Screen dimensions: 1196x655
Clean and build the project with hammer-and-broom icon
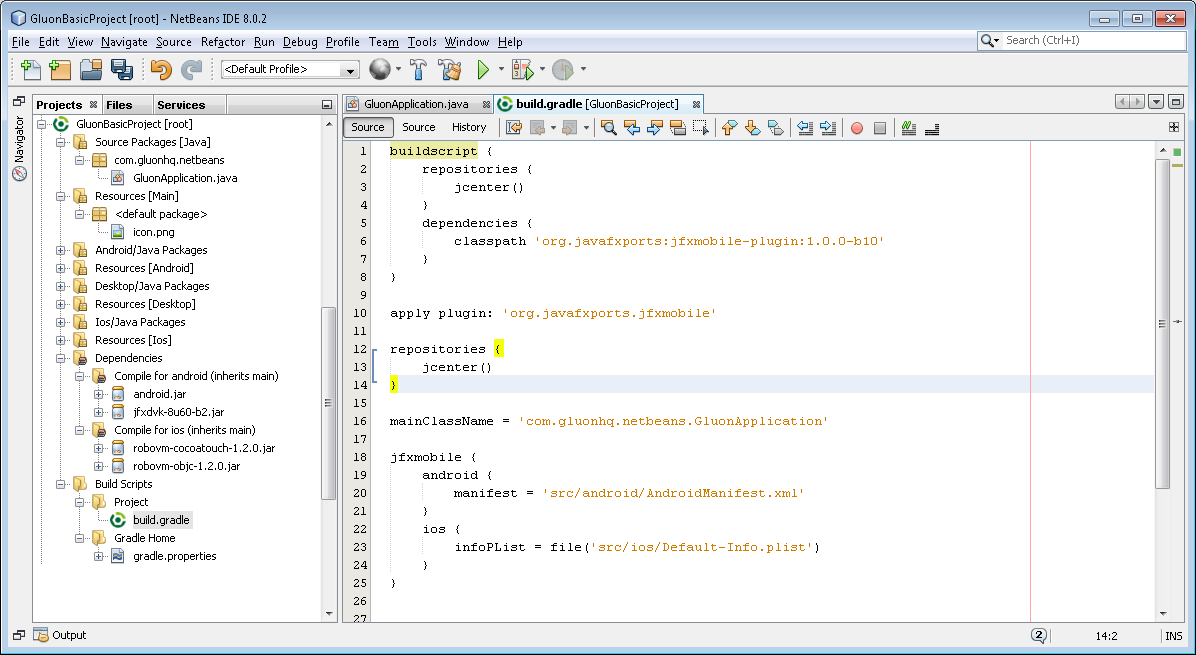pyautogui.click(x=450, y=69)
